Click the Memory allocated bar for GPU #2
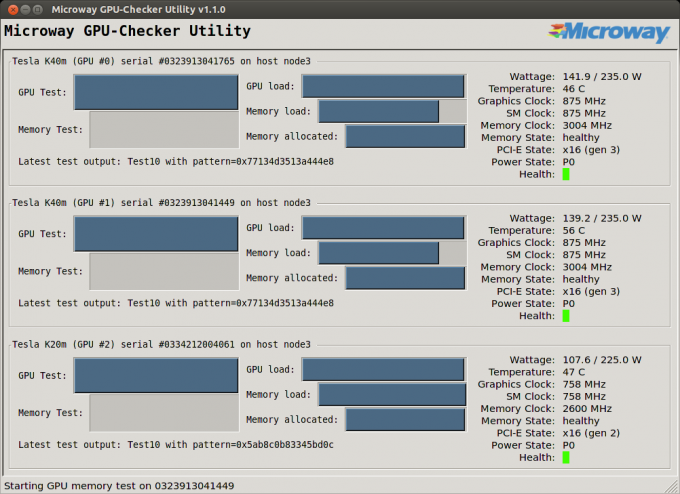The image size is (680, 494). click(x=406, y=420)
